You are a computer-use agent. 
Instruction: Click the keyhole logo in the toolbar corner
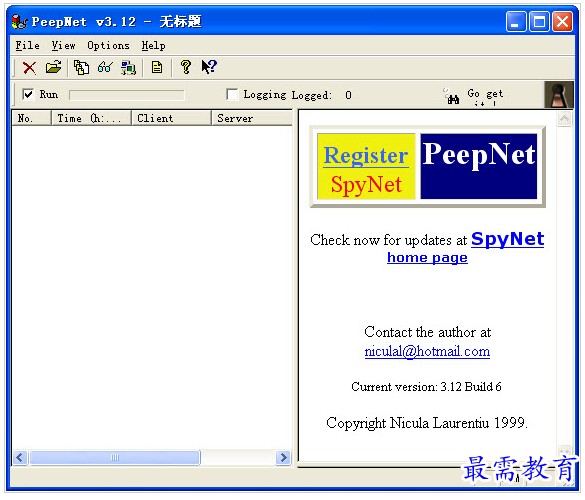559,95
